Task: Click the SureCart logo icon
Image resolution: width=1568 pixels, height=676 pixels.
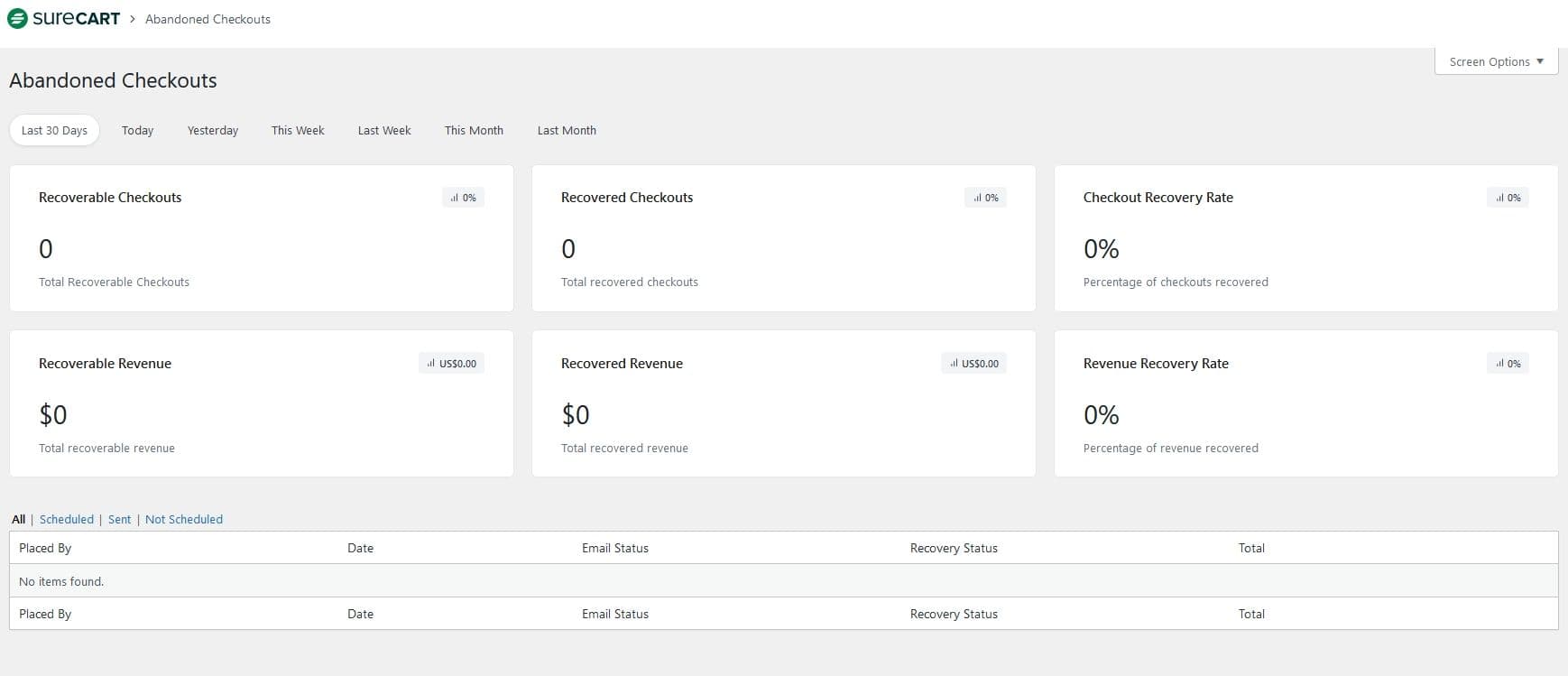Action: point(18,18)
